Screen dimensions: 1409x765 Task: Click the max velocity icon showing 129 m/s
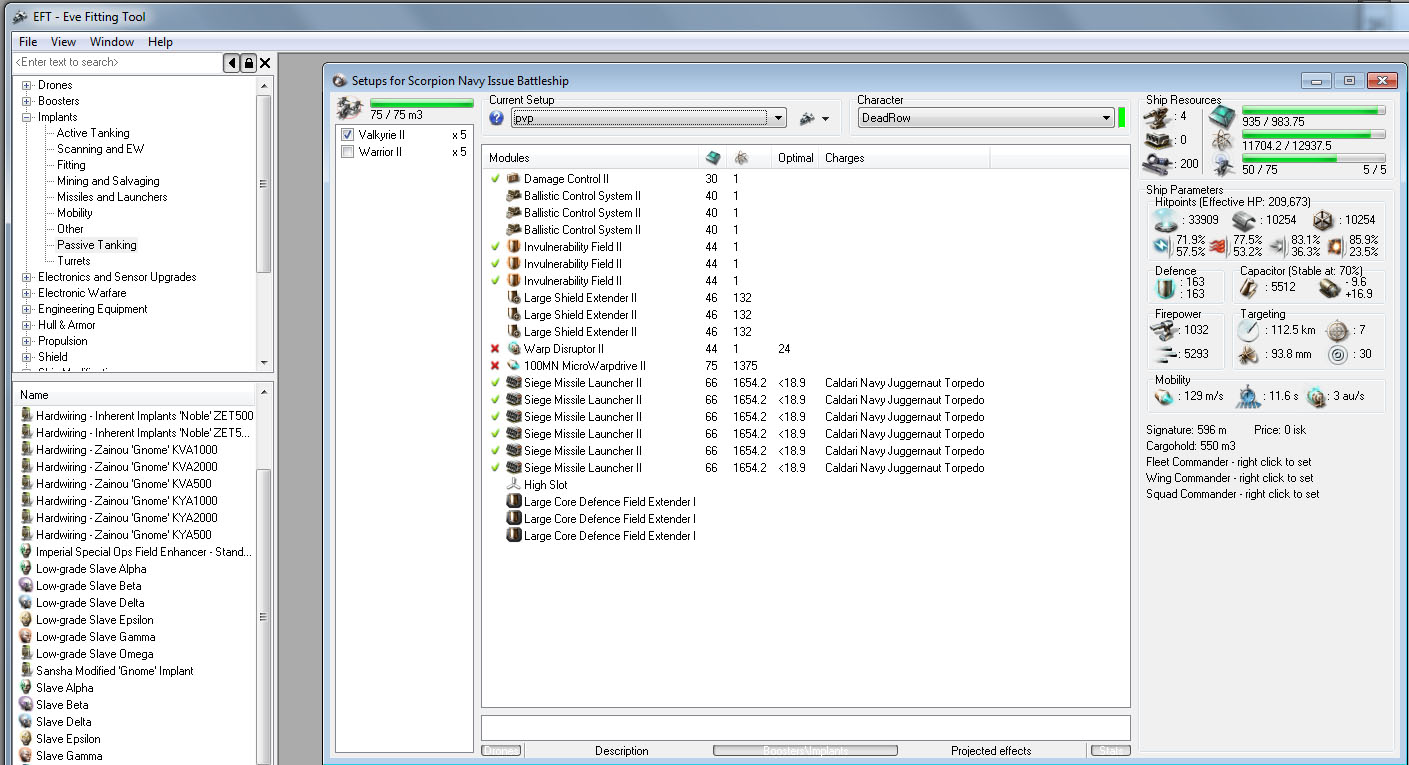pos(1163,397)
